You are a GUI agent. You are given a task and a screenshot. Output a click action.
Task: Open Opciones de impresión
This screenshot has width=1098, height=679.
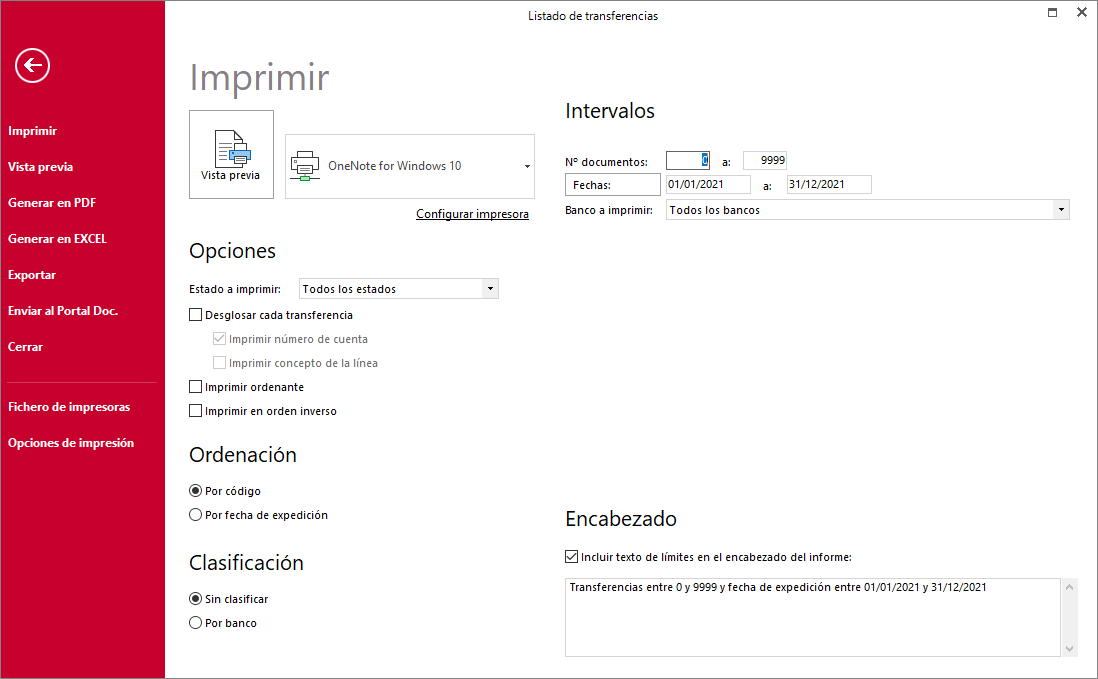[71, 443]
